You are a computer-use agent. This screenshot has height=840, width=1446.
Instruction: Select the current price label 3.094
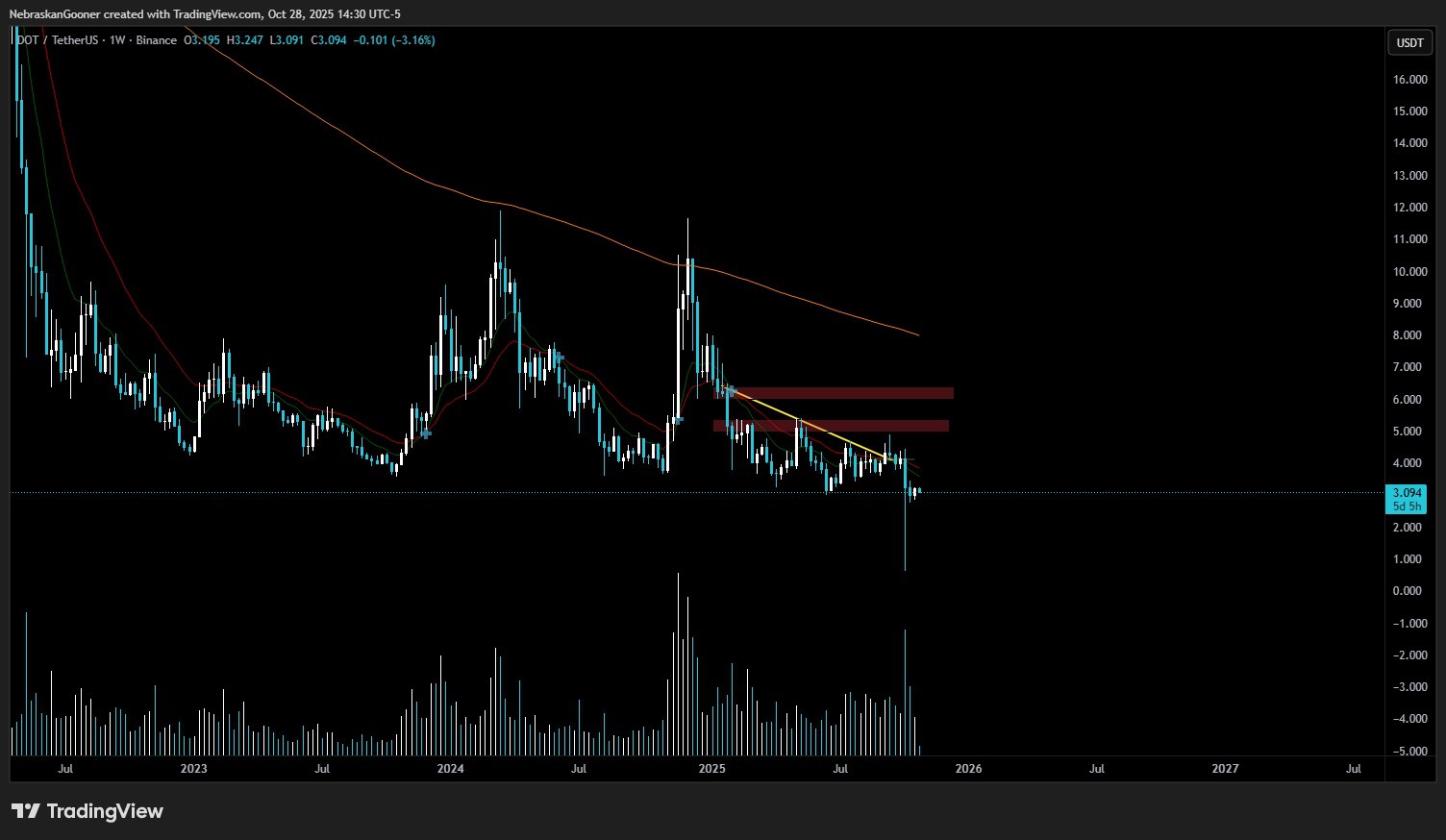pyautogui.click(x=1407, y=493)
